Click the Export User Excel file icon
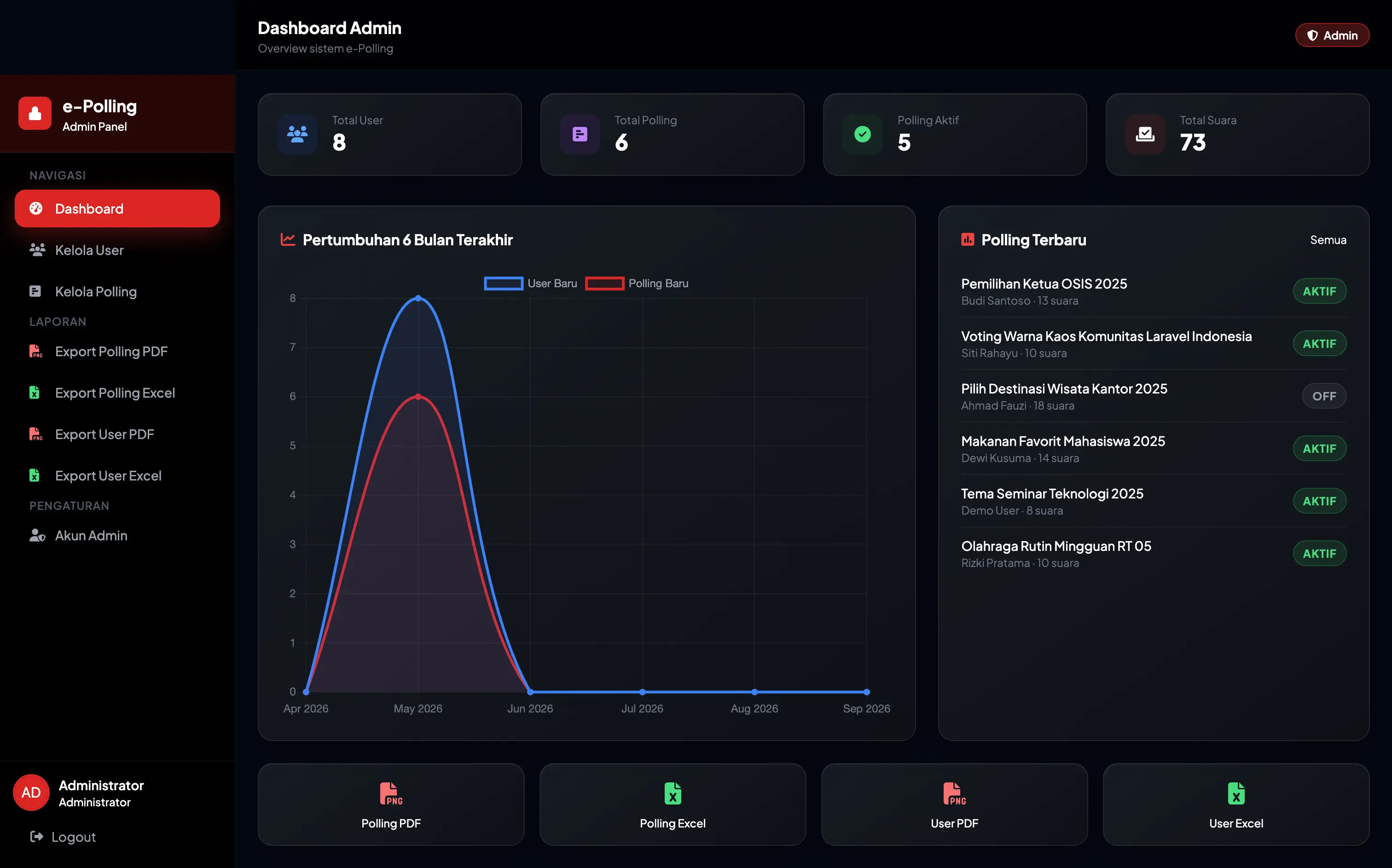Viewport: 1392px width, 868px height. (35, 475)
